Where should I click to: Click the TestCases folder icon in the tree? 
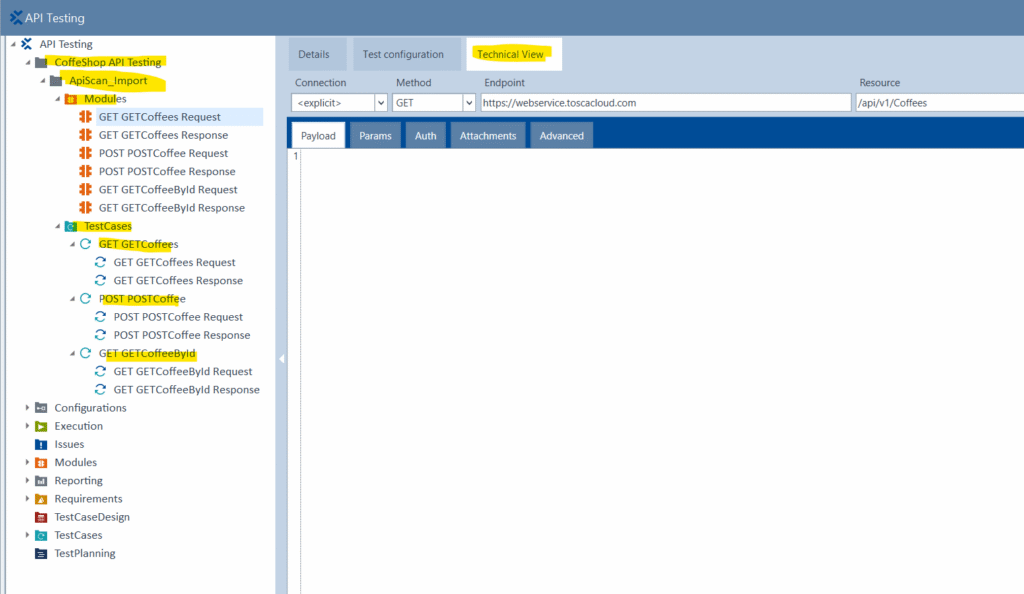click(72, 225)
